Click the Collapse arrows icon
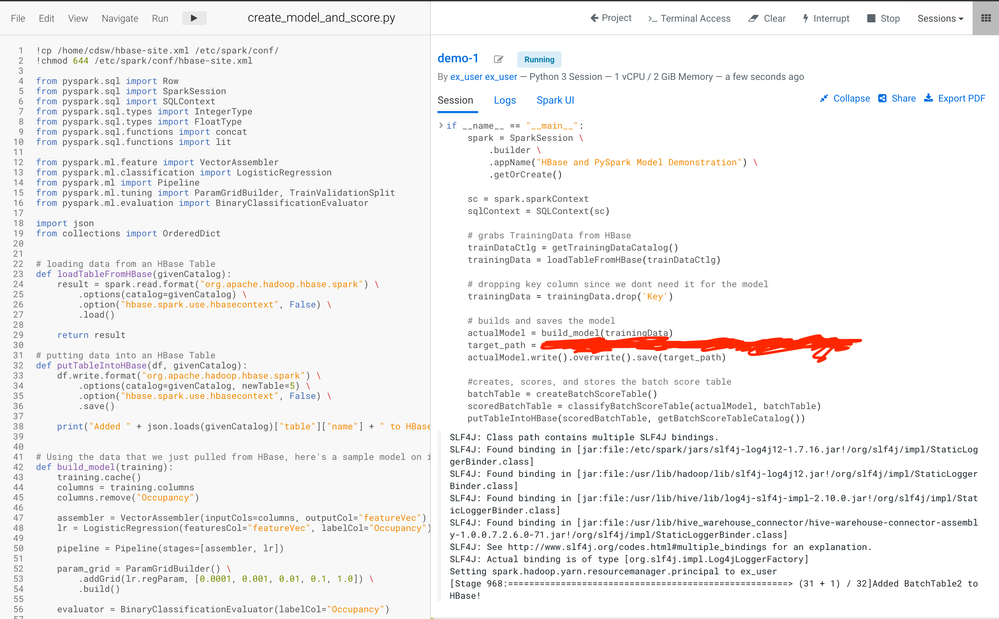999x619 pixels. coord(824,98)
